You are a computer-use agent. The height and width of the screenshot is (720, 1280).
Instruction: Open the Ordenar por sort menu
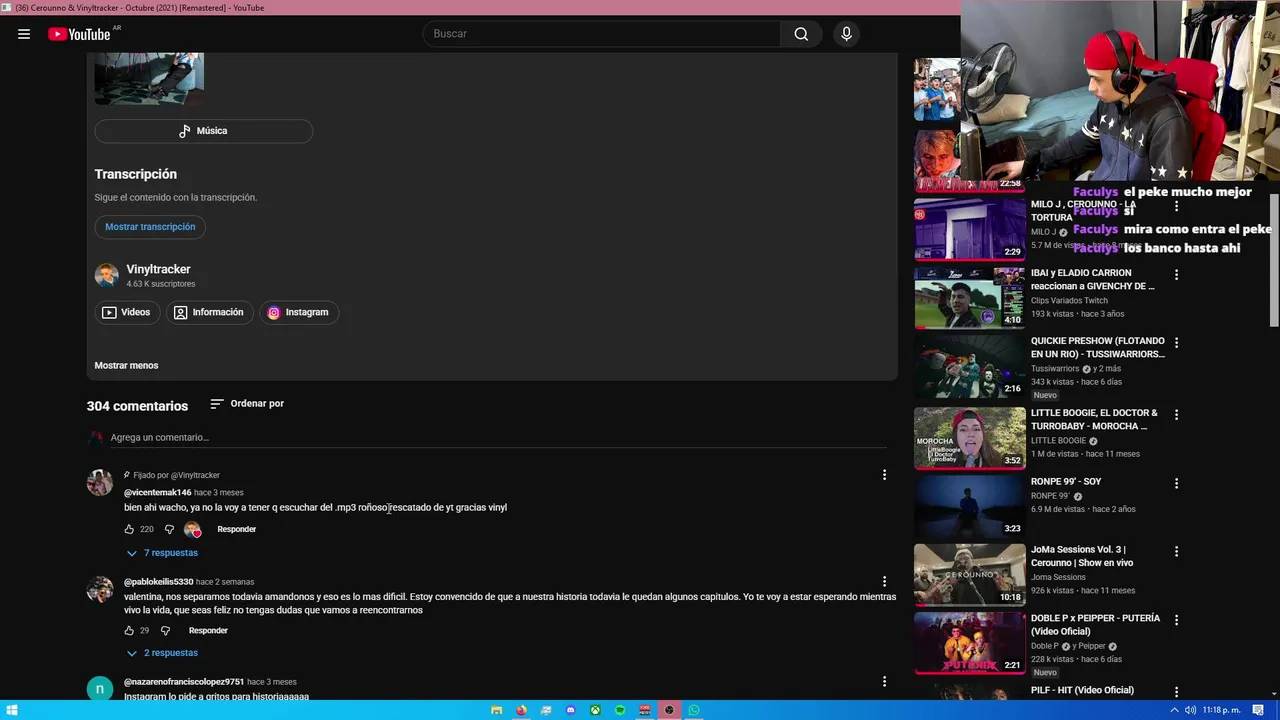click(x=247, y=404)
